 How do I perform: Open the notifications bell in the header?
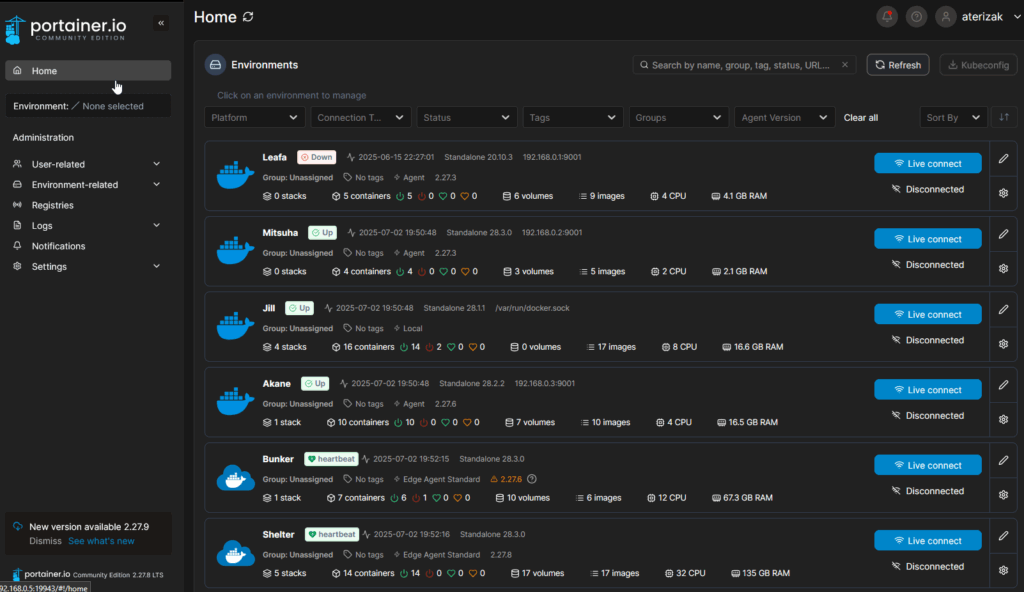887,17
